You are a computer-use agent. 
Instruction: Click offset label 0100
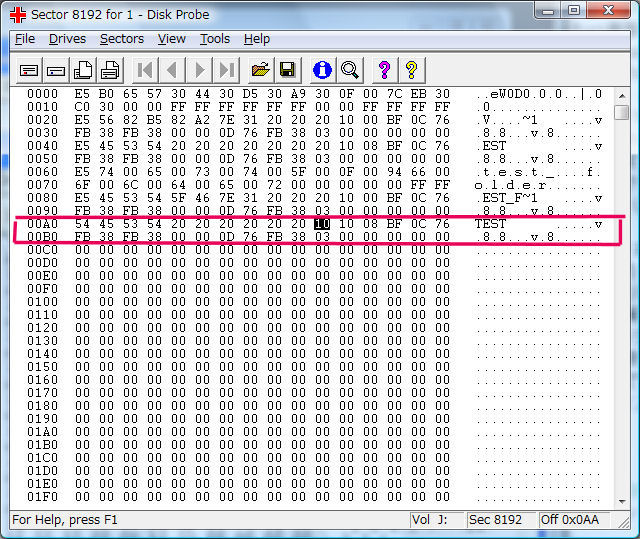pyautogui.click(x=42, y=302)
